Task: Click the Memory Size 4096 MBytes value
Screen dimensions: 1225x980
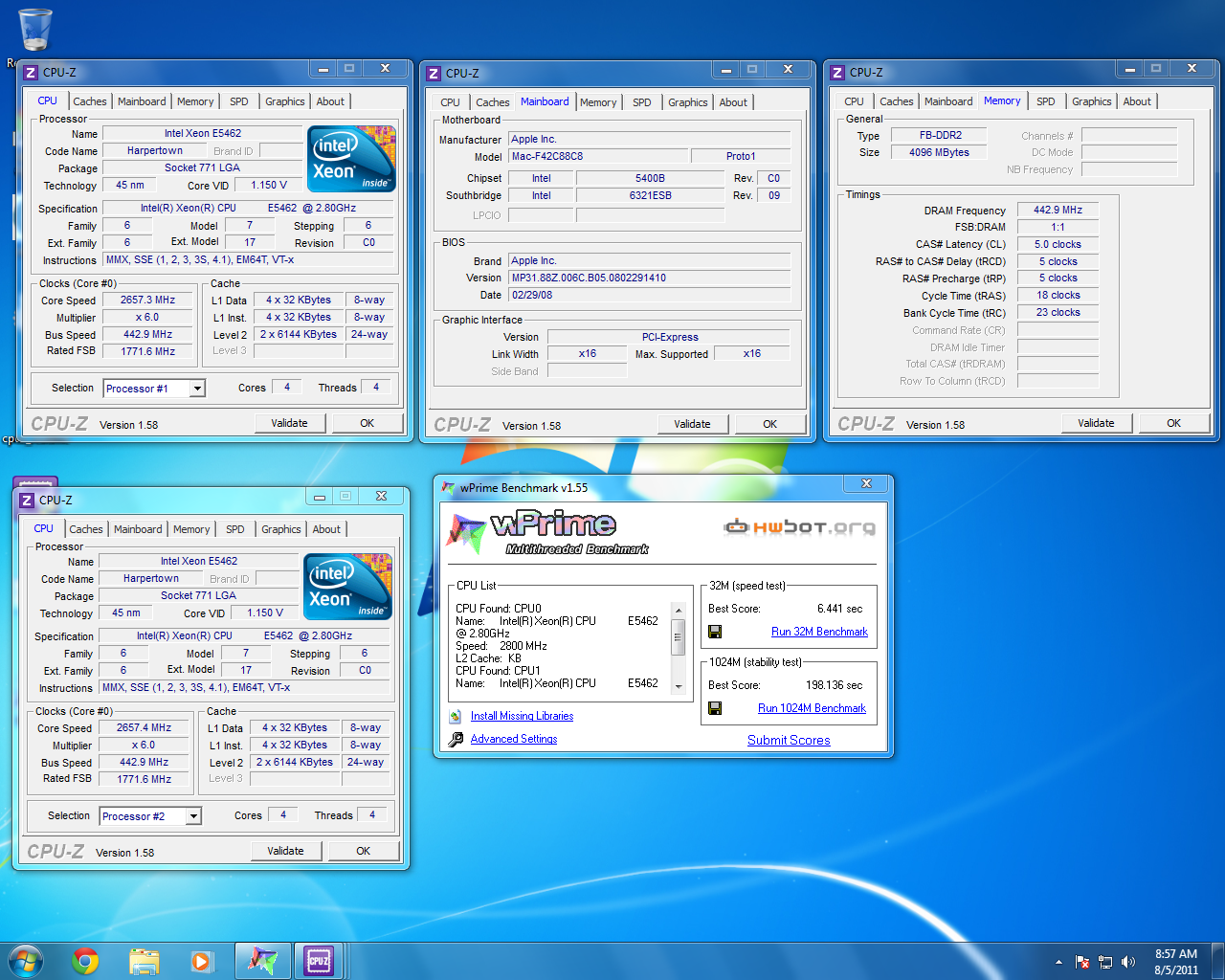Action: [940, 152]
